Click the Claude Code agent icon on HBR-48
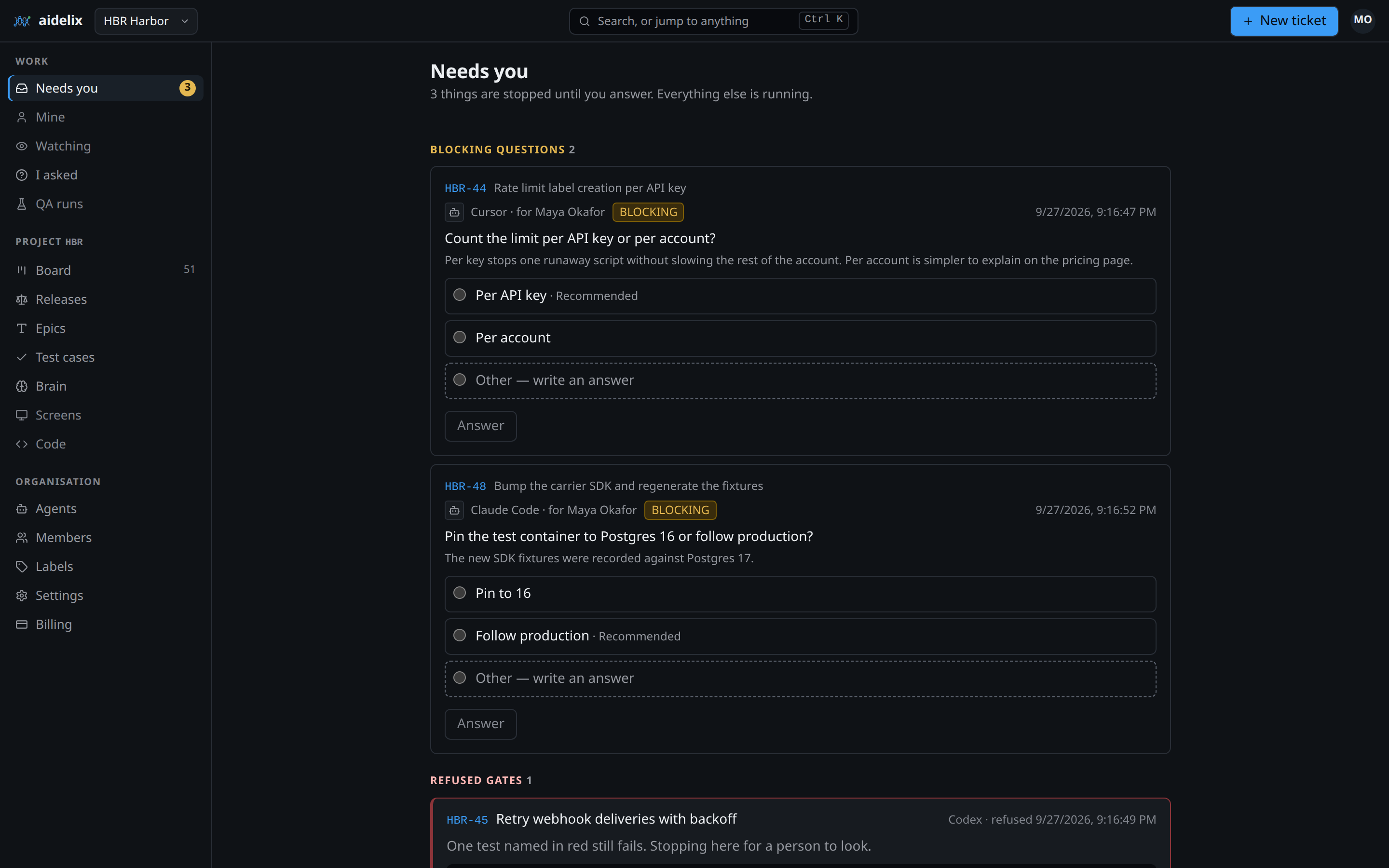This screenshot has height=868, width=1389. 454,510
